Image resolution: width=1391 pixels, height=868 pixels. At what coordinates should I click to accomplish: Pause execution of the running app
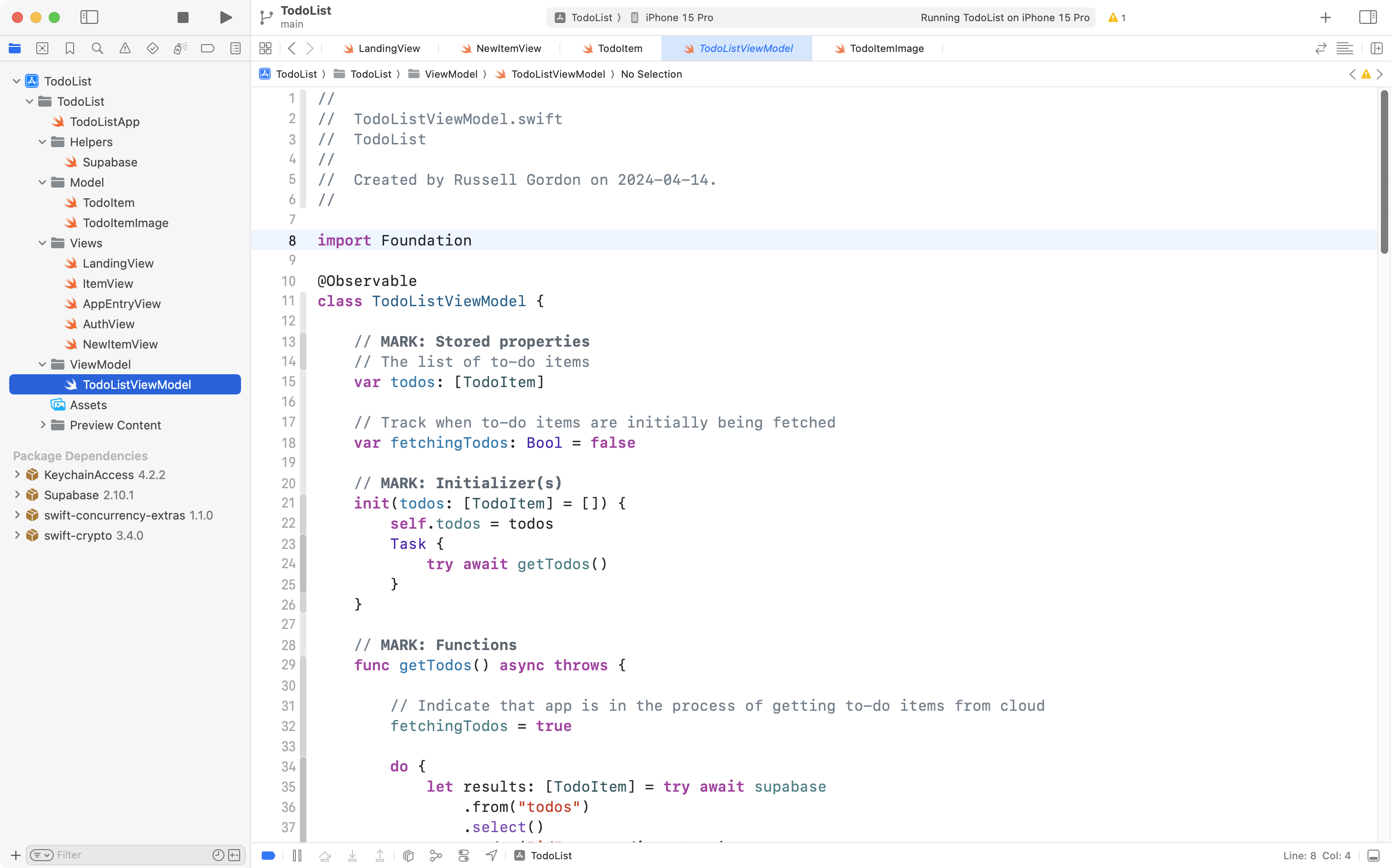point(298,855)
